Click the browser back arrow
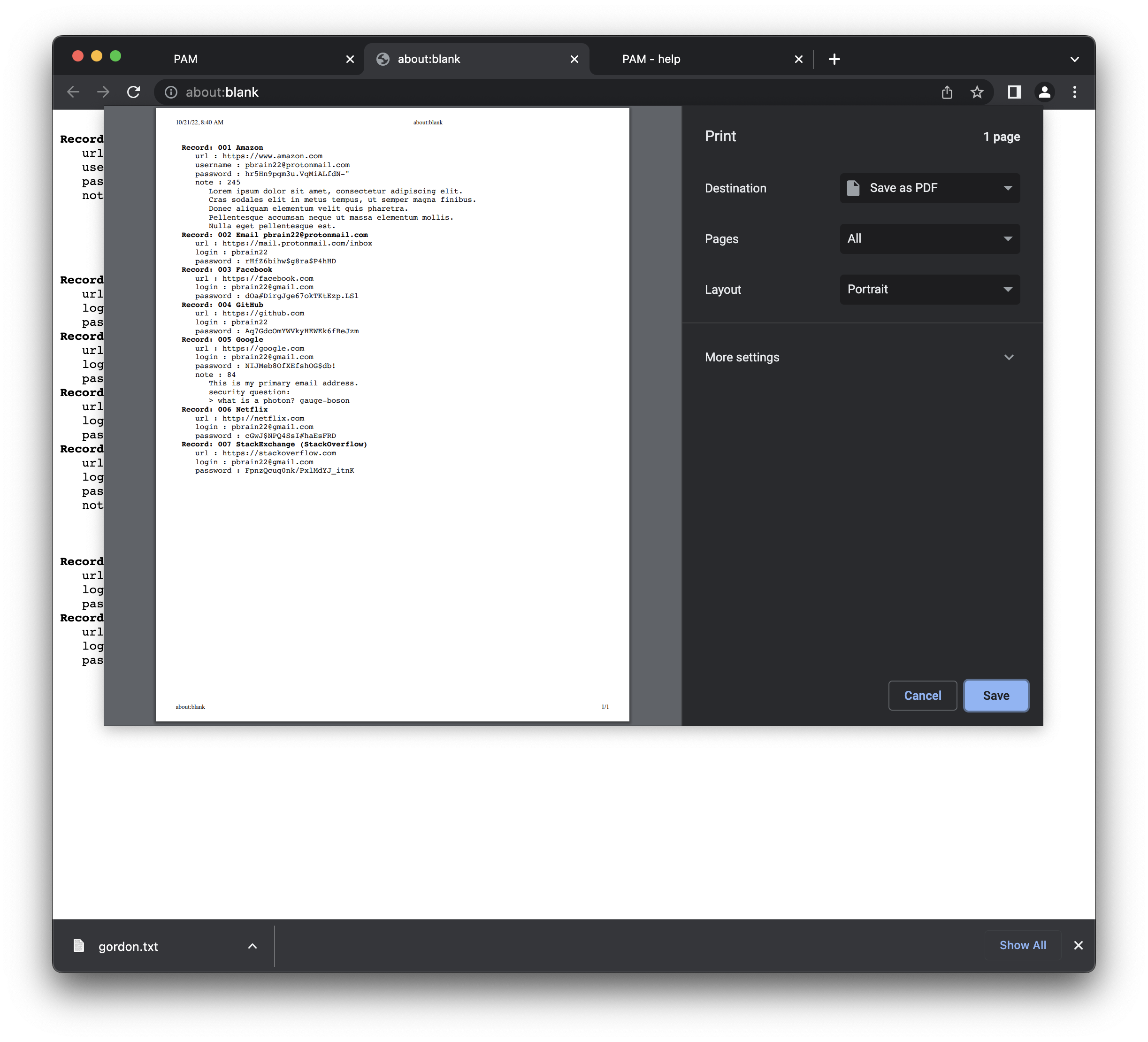The height and width of the screenshot is (1042, 1148). [73, 92]
